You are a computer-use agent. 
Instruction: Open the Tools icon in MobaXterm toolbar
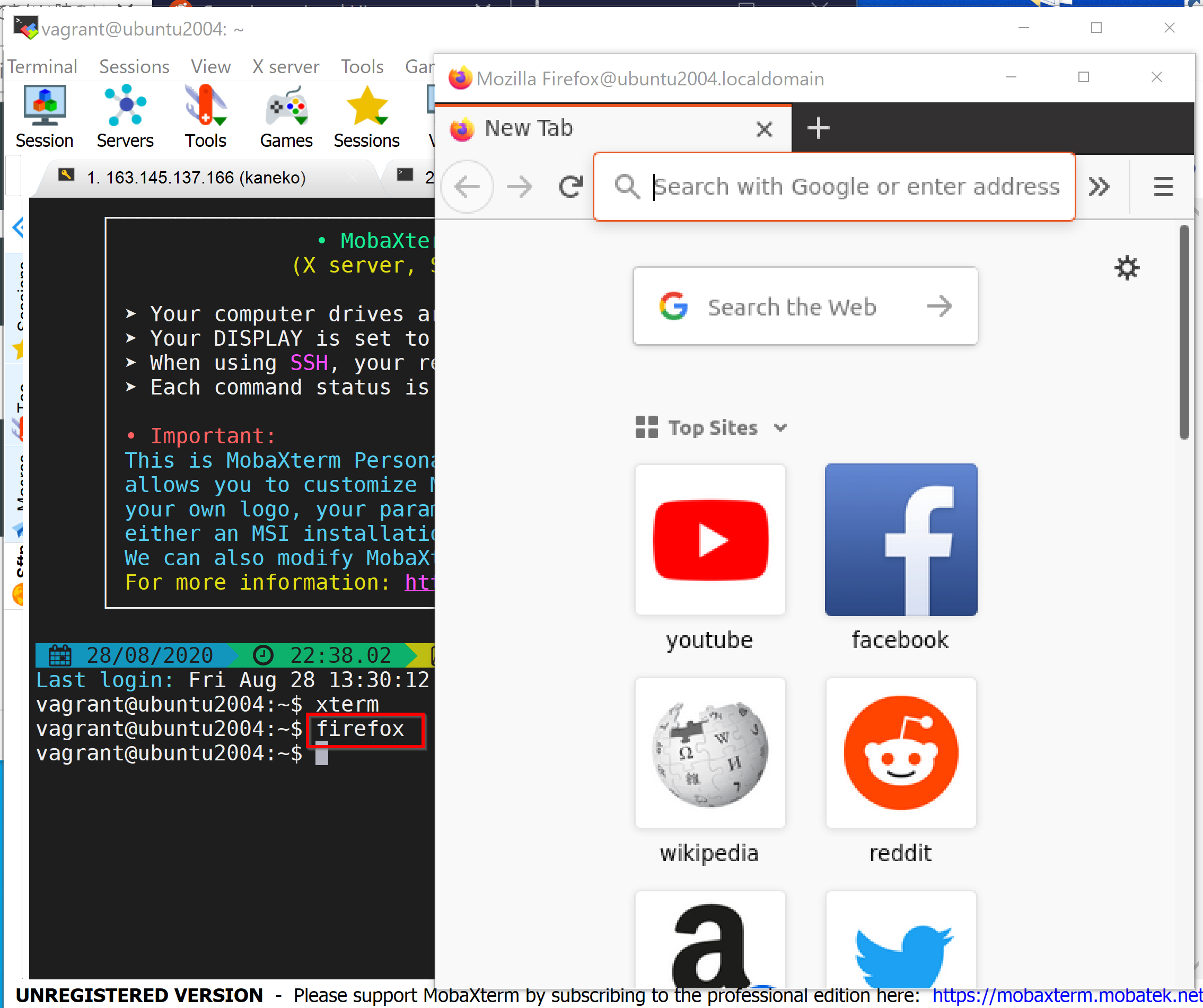(206, 117)
